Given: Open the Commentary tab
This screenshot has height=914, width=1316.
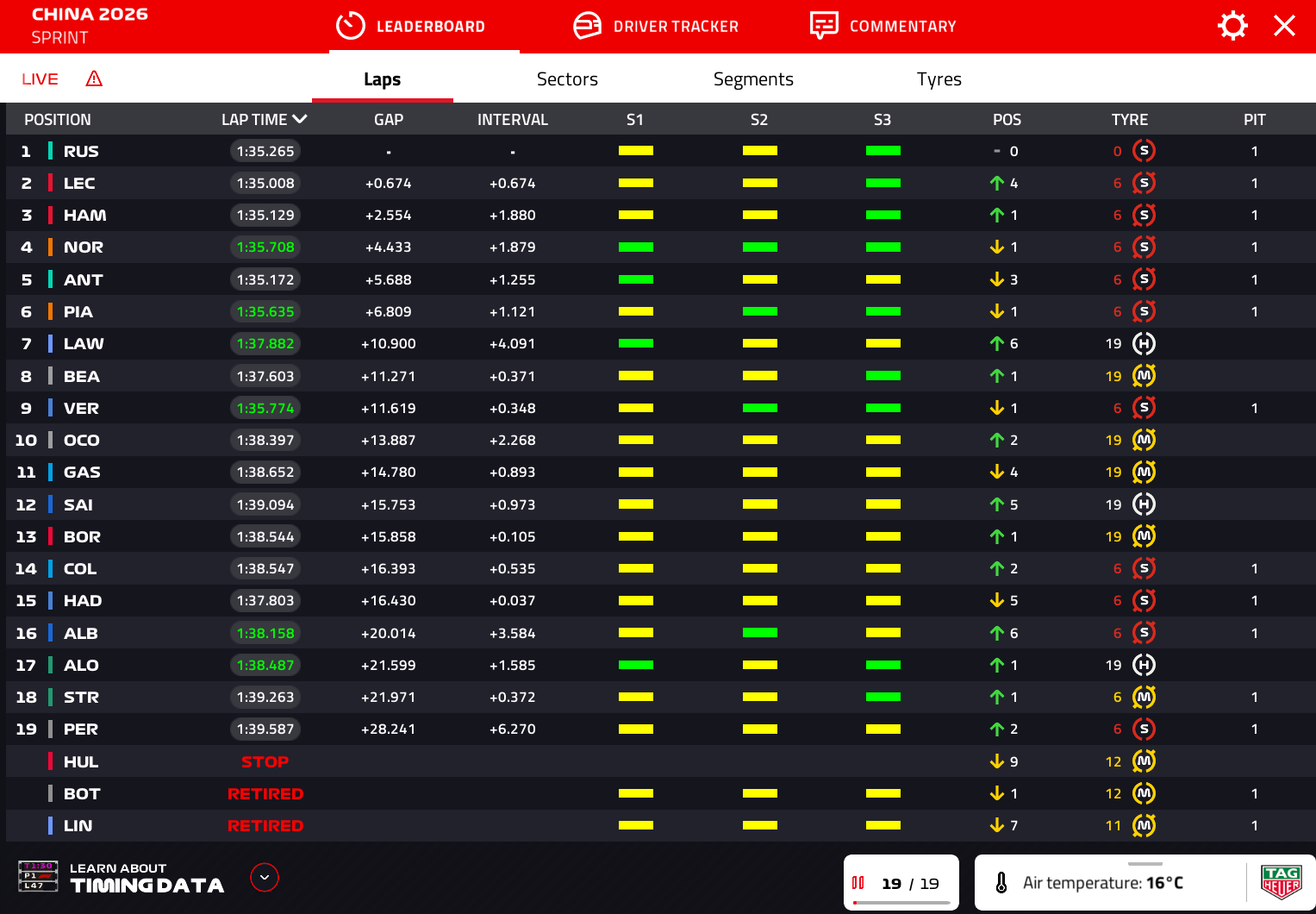Looking at the screenshot, I should [x=883, y=26].
